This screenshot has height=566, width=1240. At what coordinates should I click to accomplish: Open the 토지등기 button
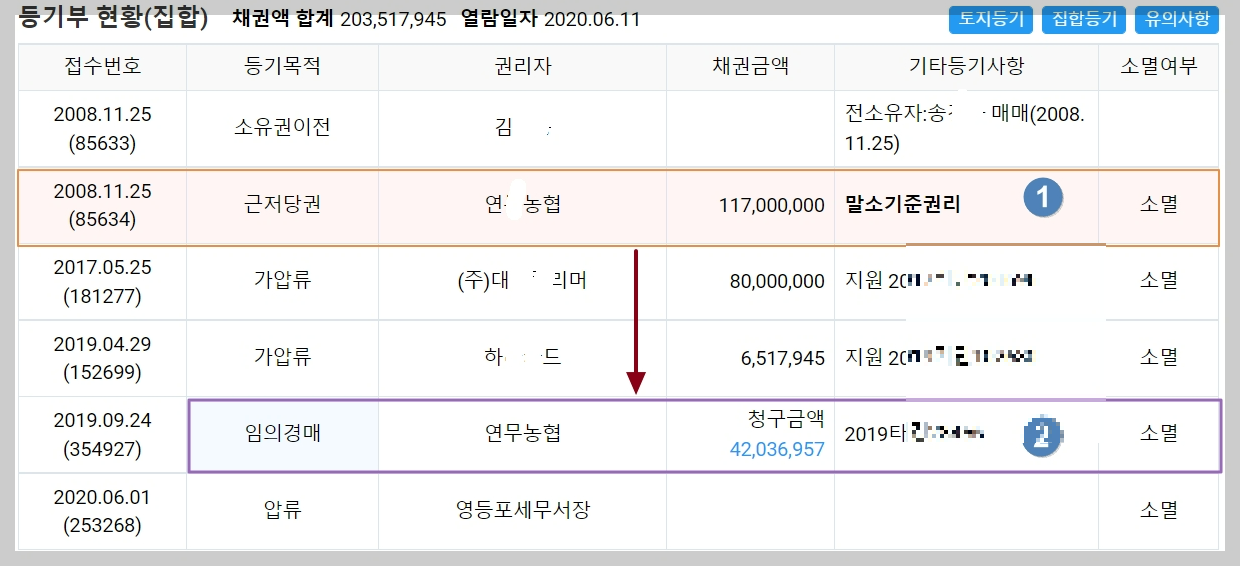pyautogui.click(x=992, y=19)
